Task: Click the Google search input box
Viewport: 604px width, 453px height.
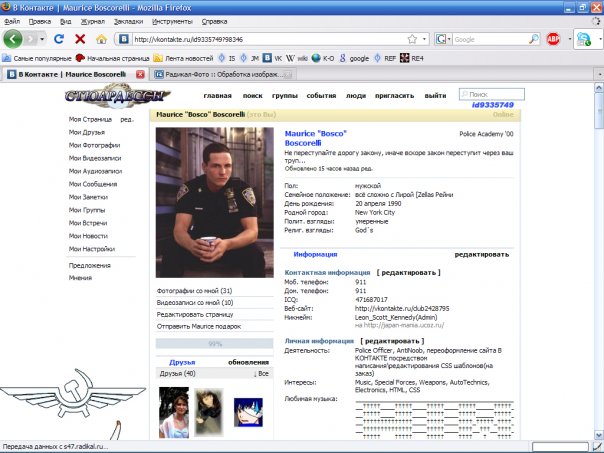Action: point(490,39)
